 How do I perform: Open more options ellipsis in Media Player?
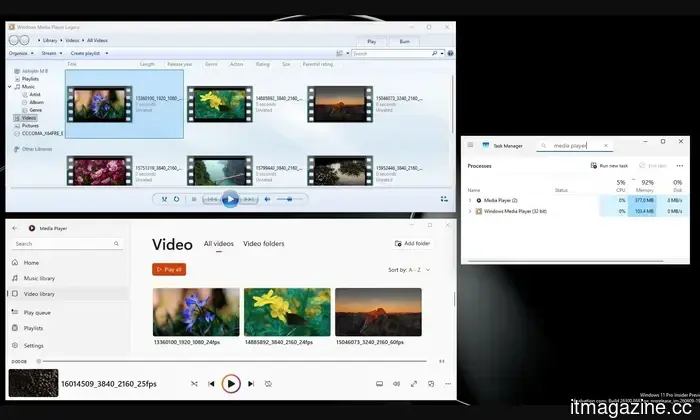pos(448,384)
